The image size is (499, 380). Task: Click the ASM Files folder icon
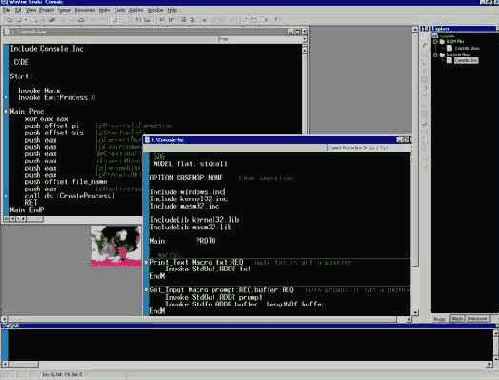click(x=442, y=42)
